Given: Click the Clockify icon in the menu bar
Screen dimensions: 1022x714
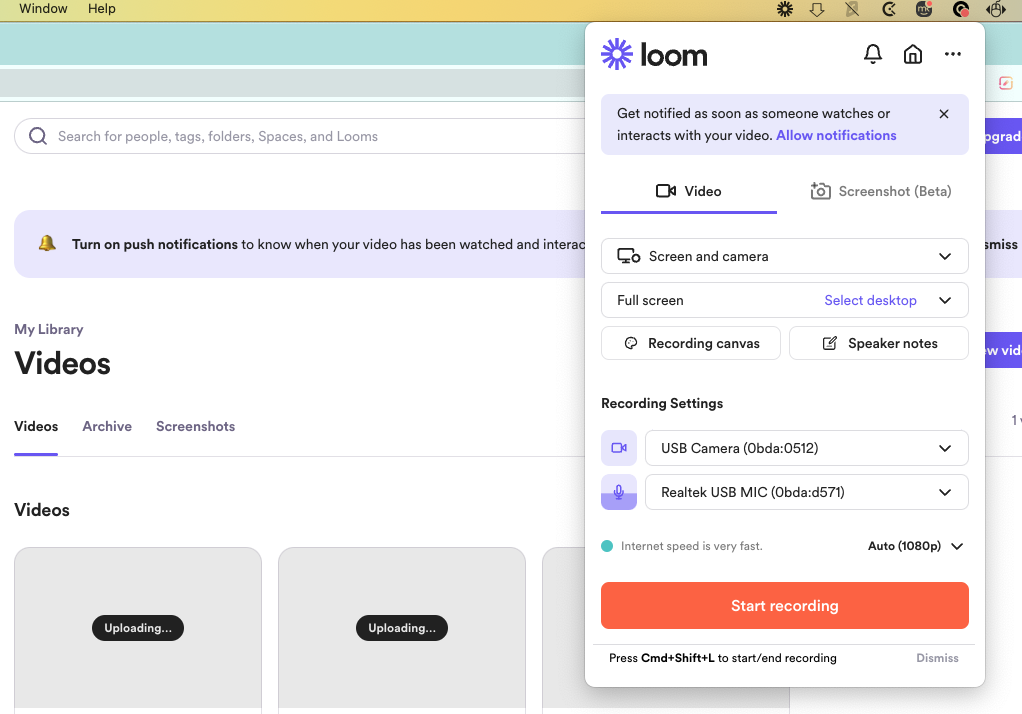Looking at the screenshot, I should [888, 9].
